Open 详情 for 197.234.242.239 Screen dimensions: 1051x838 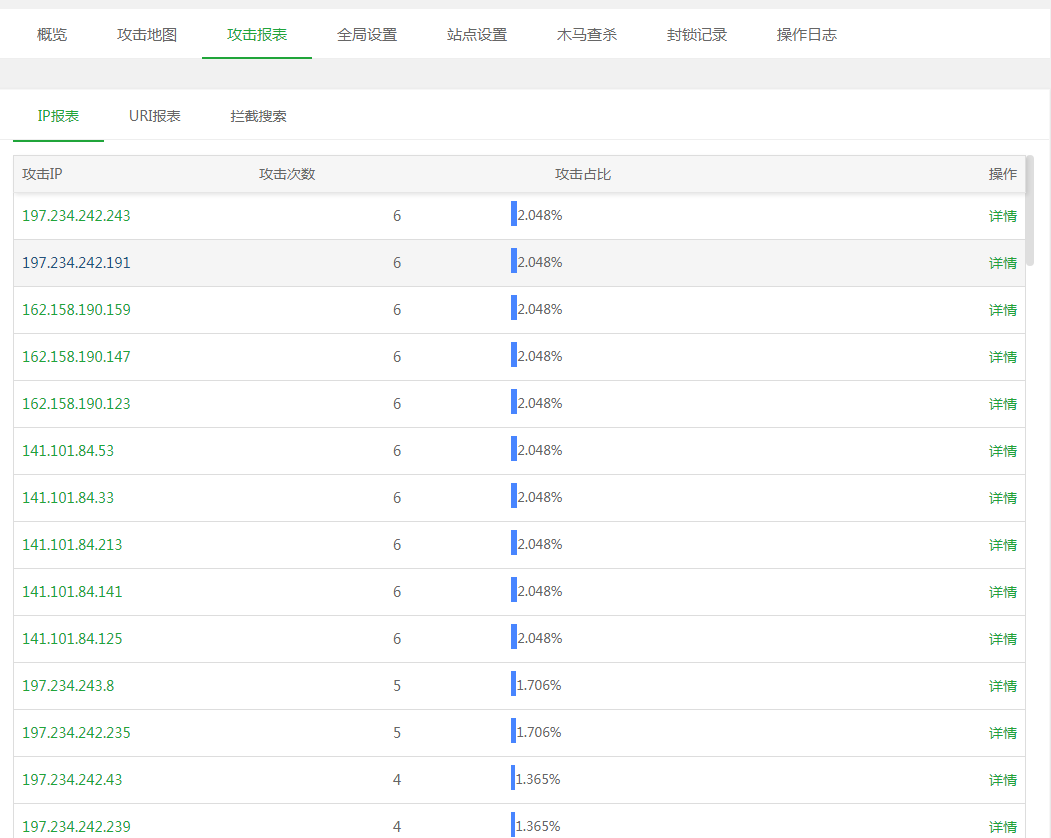tap(1003, 827)
